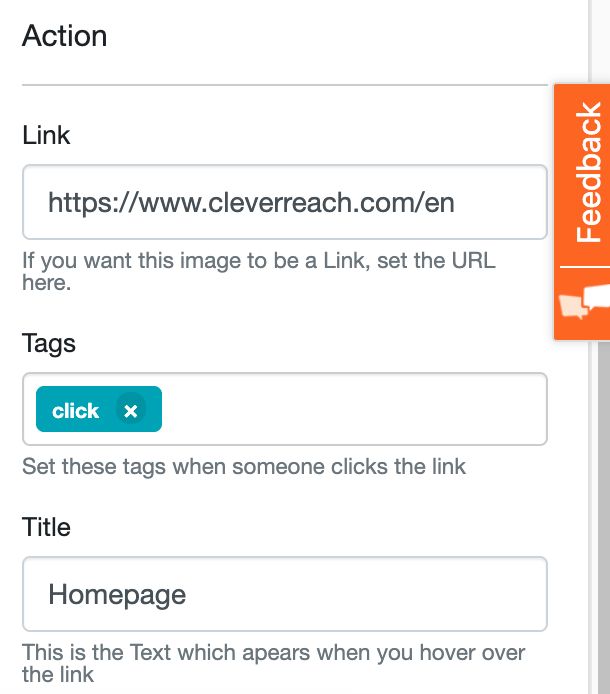Click the "Set these tags" hint text
The width and height of the screenshot is (610, 694).
pos(244,466)
